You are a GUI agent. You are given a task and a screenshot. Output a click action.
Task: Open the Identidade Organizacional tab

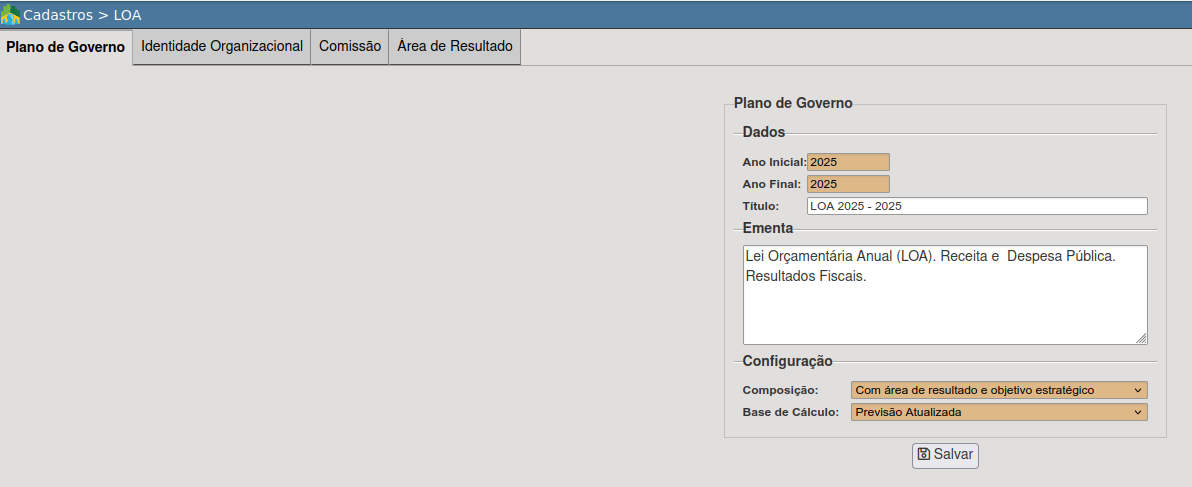tap(222, 46)
